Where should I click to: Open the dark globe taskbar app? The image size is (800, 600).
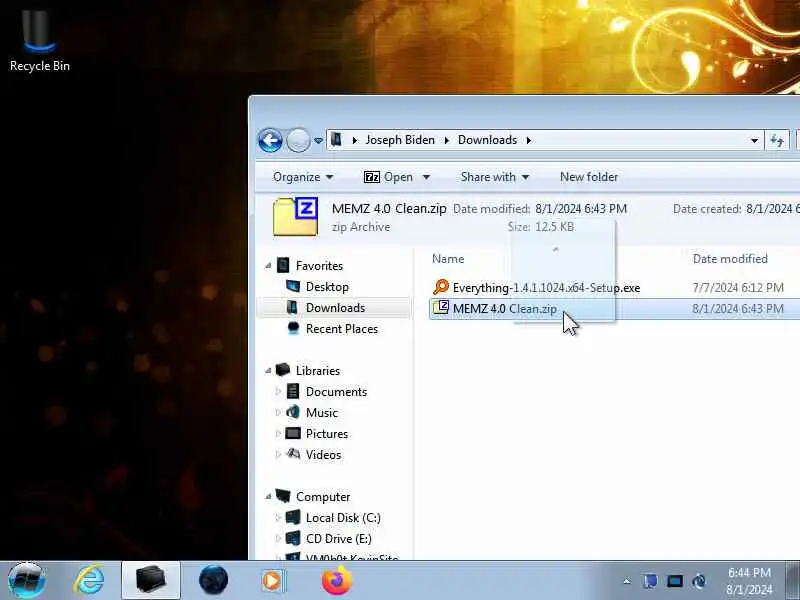213,581
